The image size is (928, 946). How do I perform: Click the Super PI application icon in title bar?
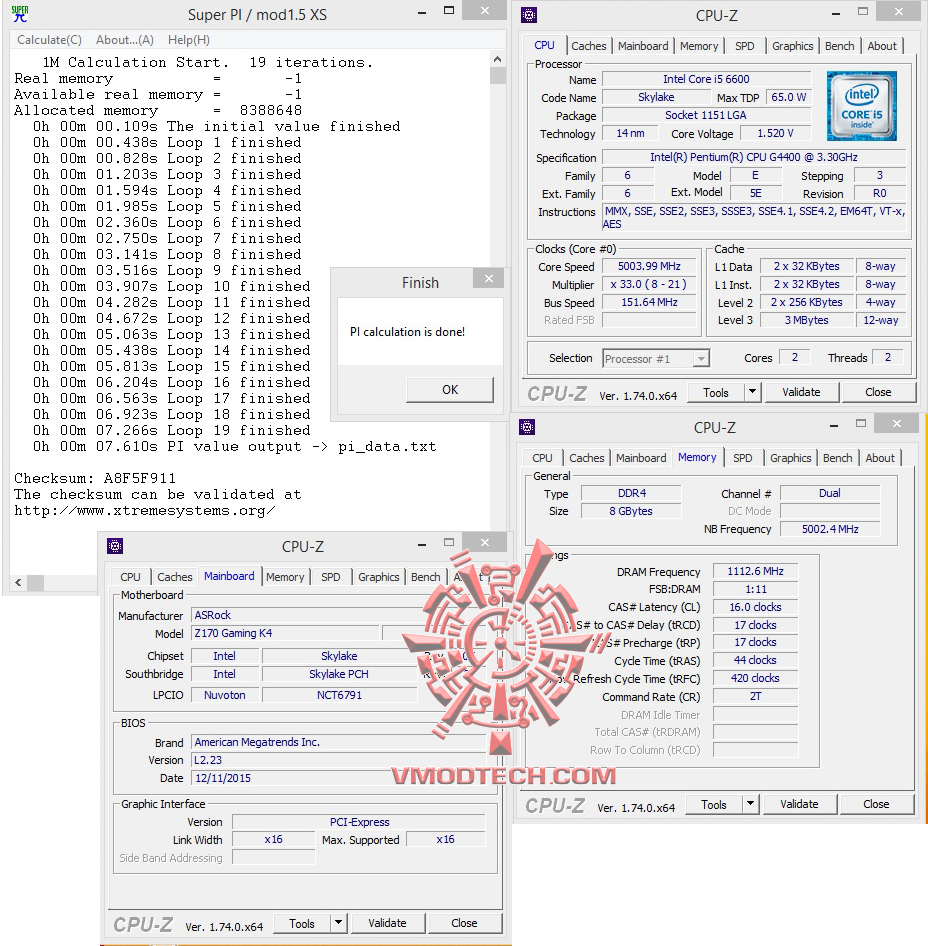point(20,14)
